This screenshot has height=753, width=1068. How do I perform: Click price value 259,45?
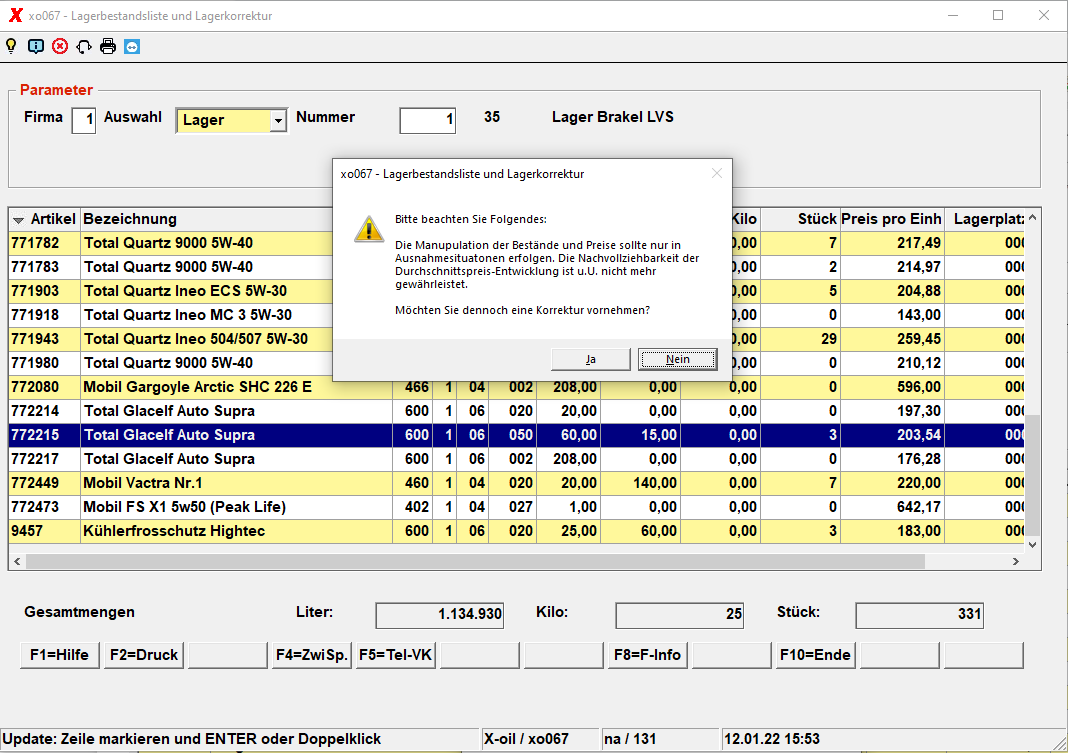pos(919,339)
